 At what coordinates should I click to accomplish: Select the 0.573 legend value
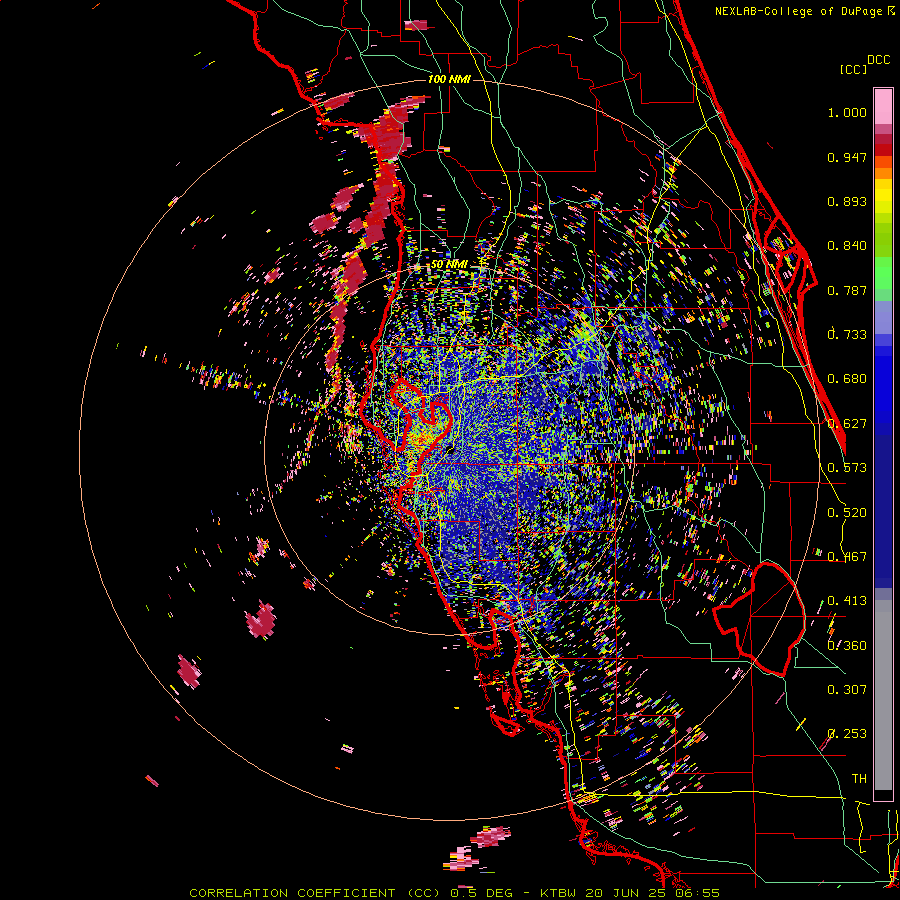[x=847, y=468]
